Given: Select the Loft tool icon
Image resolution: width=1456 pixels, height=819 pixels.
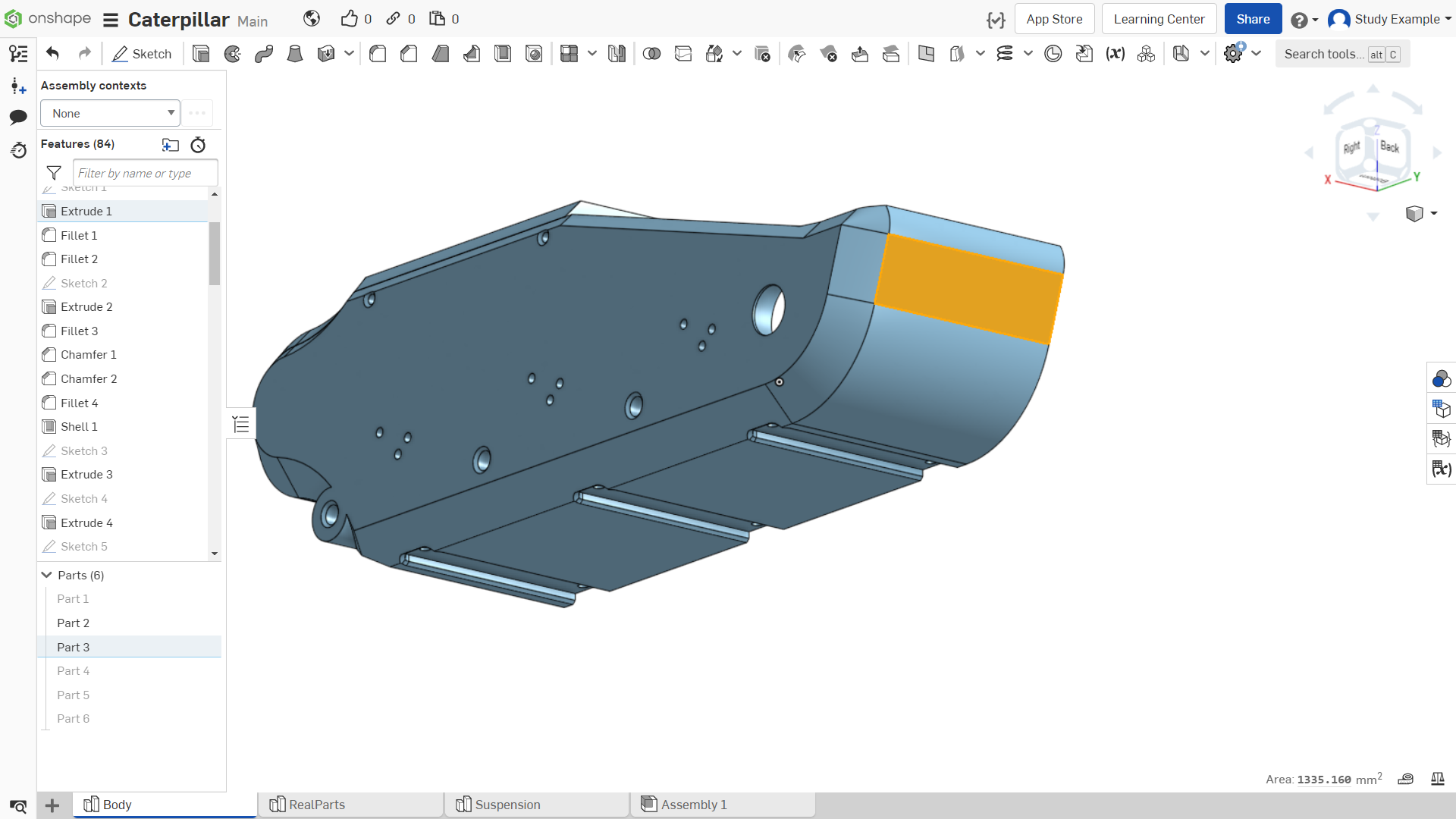Looking at the screenshot, I should coord(295,54).
